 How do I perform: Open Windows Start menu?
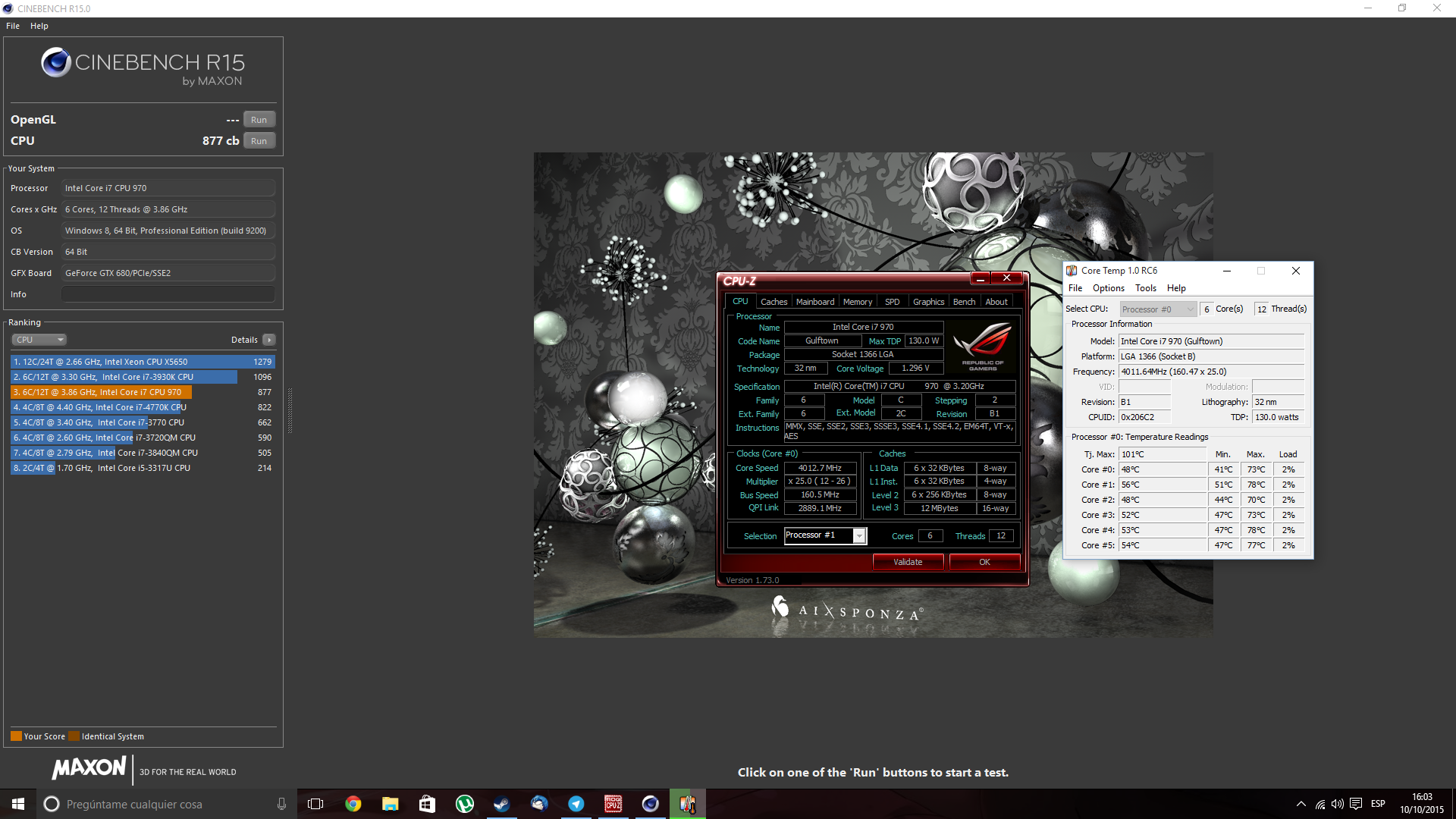(18, 804)
